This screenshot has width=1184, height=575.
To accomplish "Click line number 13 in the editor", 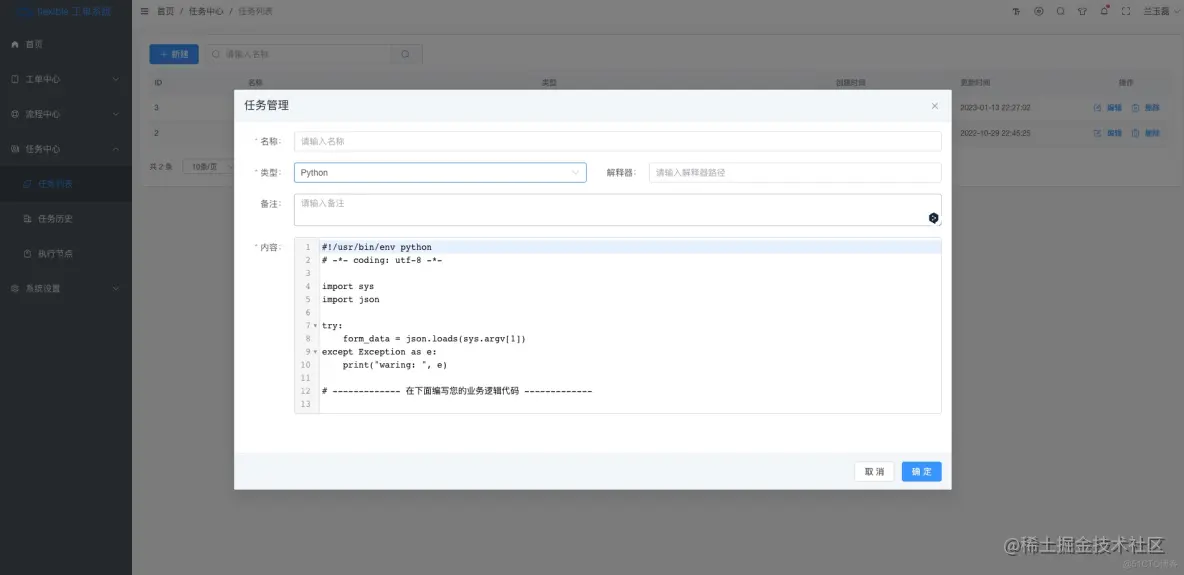I will (x=306, y=404).
